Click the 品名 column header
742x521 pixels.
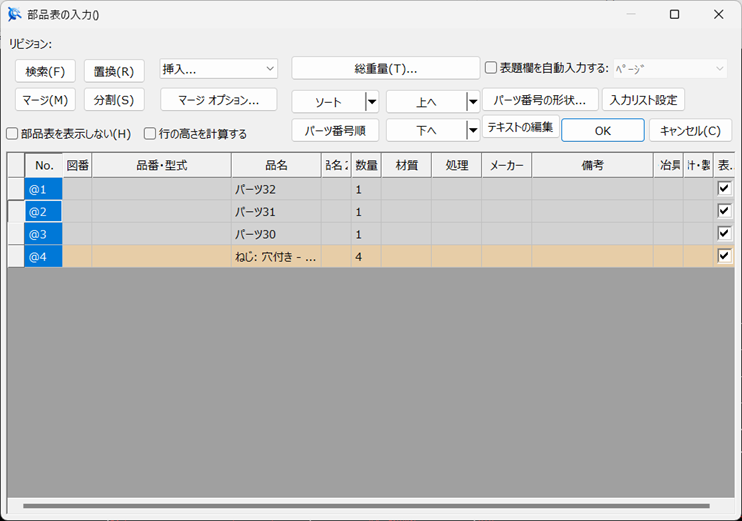pos(276,165)
